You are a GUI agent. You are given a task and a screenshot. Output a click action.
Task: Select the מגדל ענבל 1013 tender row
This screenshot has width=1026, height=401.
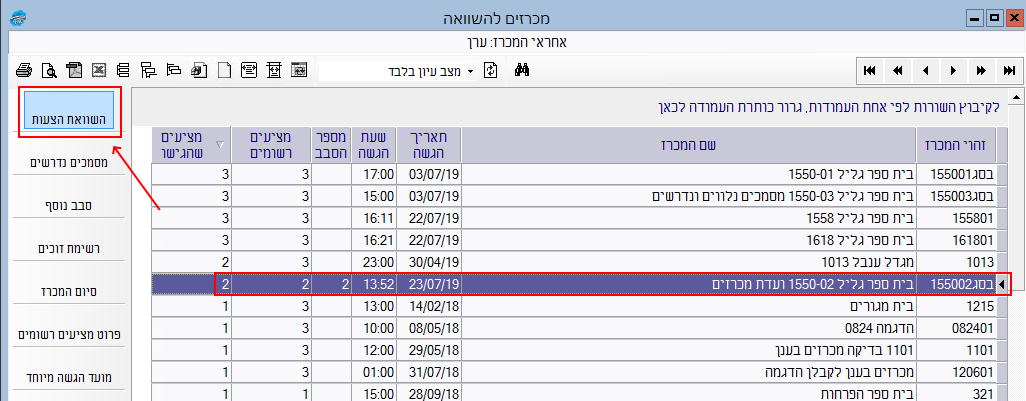click(690, 262)
